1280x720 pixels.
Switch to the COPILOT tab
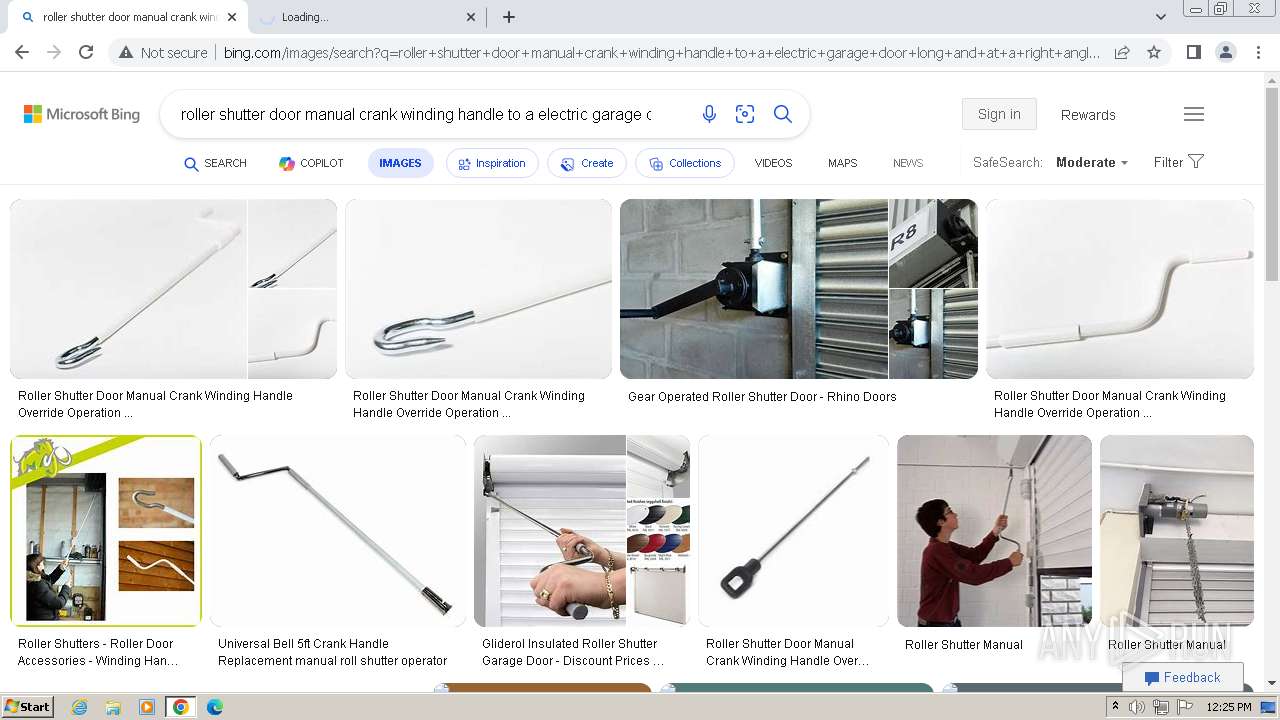[x=311, y=163]
